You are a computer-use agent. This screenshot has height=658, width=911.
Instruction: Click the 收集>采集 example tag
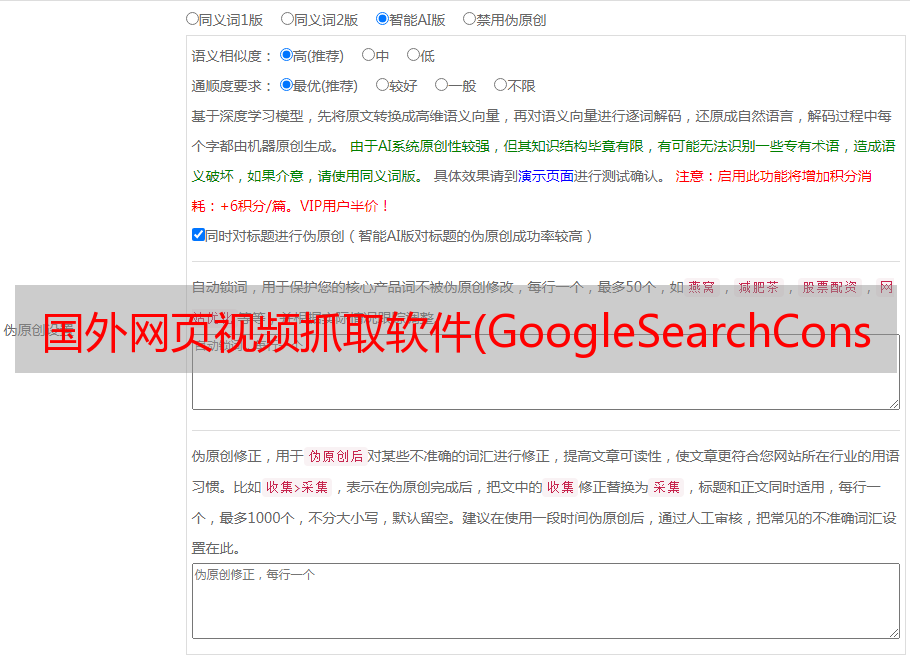coord(297,487)
